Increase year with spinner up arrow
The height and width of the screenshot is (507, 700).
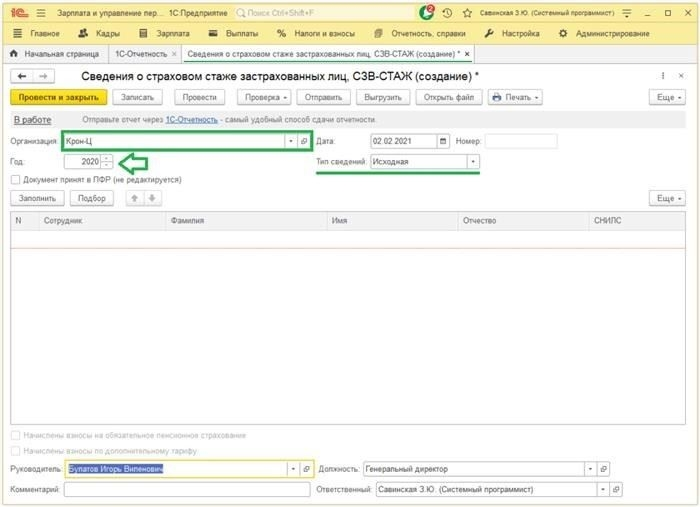[107, 158]
